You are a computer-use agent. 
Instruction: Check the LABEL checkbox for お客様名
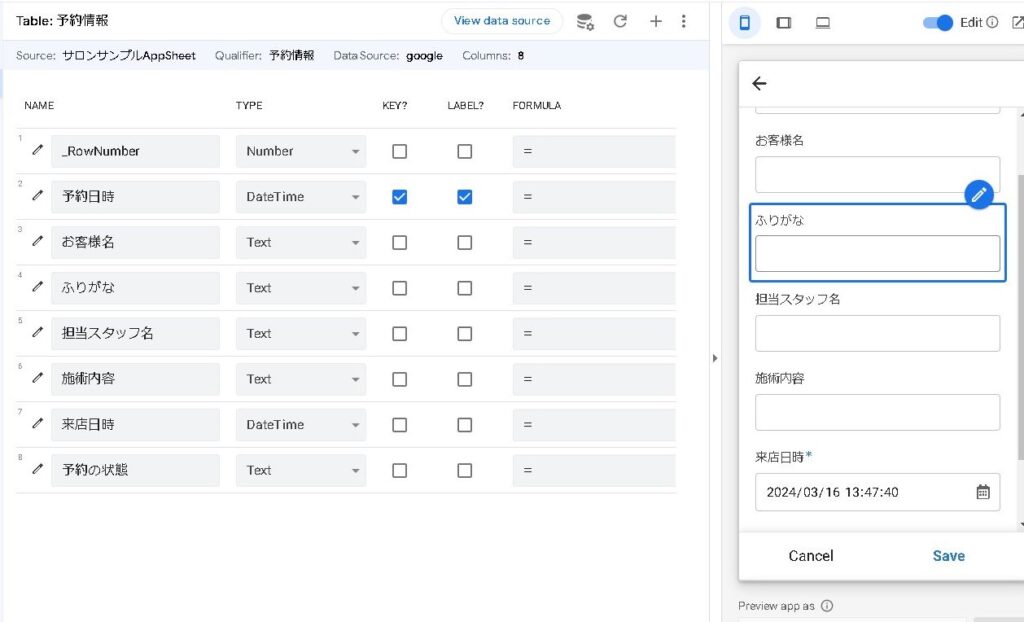464,242
